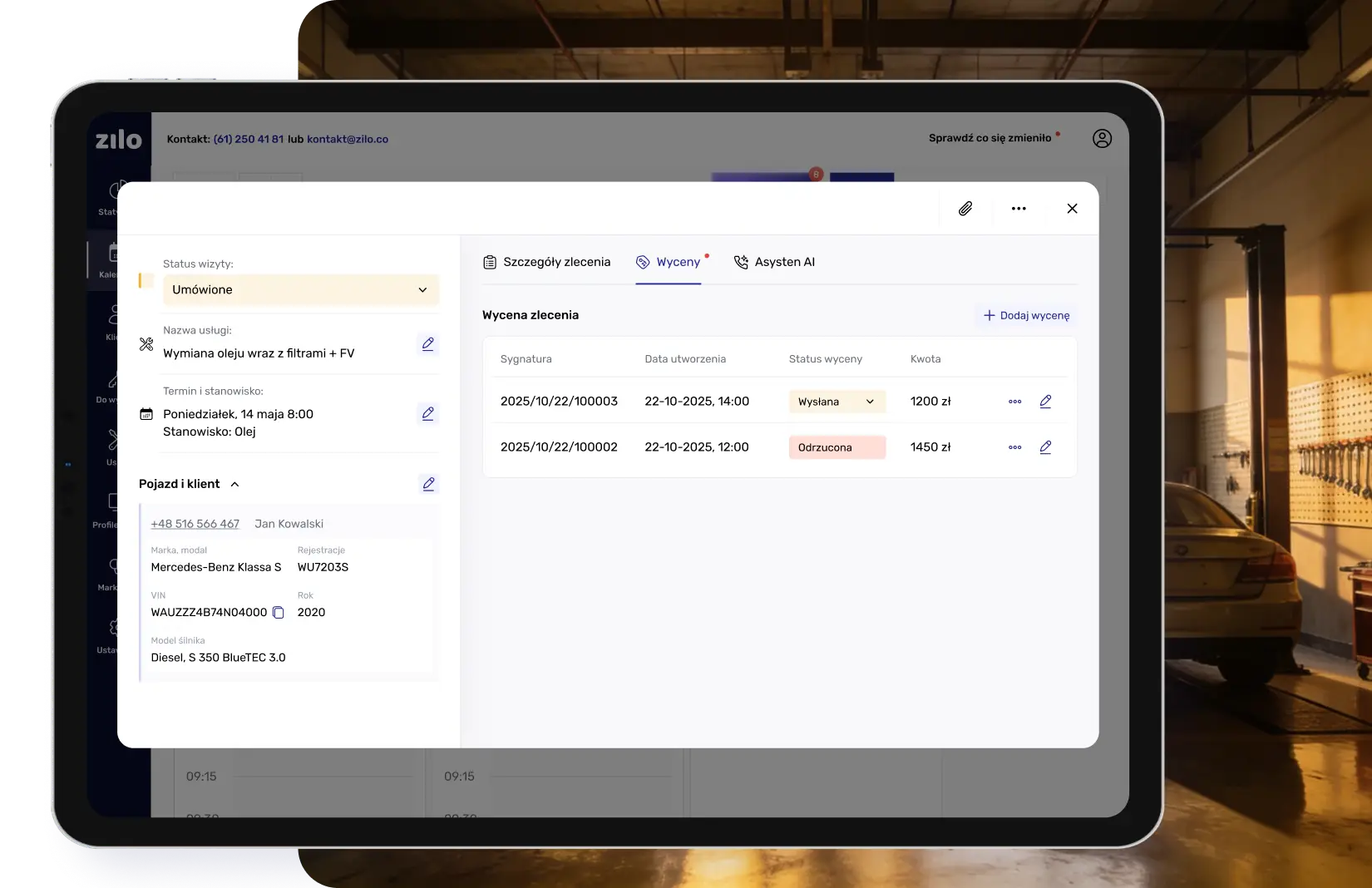Click the Status wyceny column header
Screen dimensions: 1372x888
coord(826,359)
